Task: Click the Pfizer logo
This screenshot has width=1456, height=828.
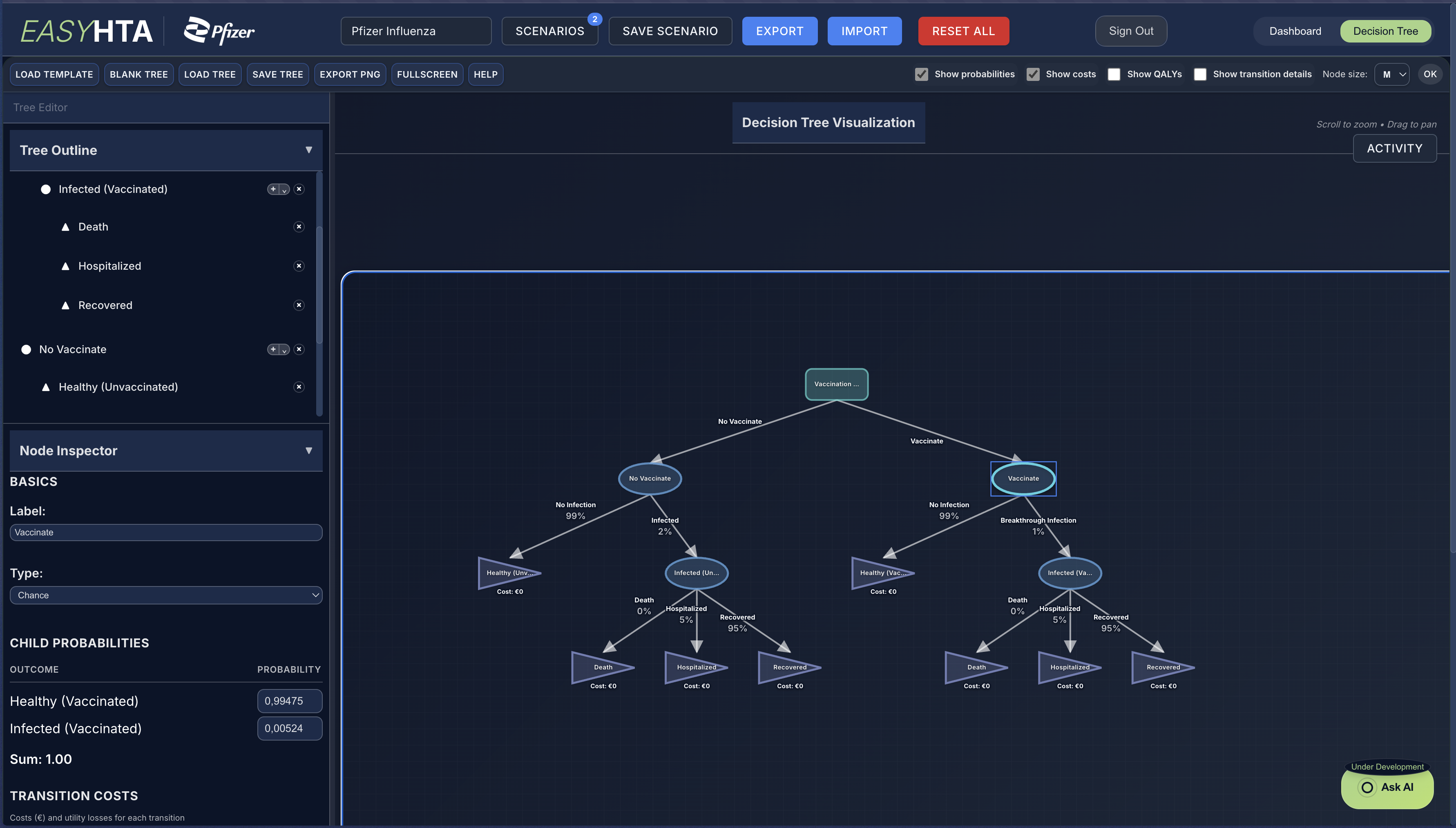Action: [219, 31]
